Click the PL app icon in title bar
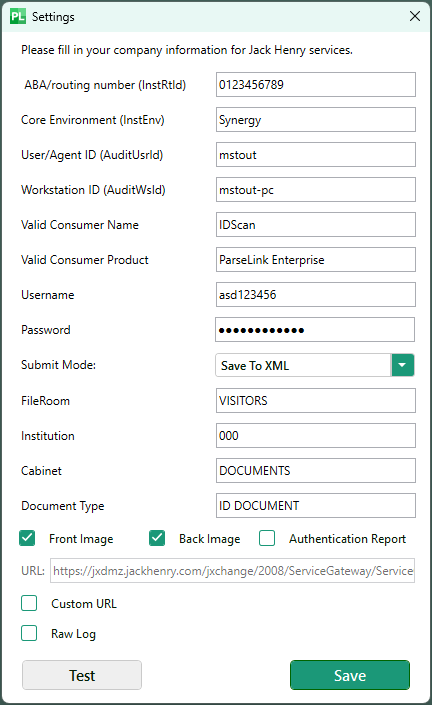 [x=18, y=17]
